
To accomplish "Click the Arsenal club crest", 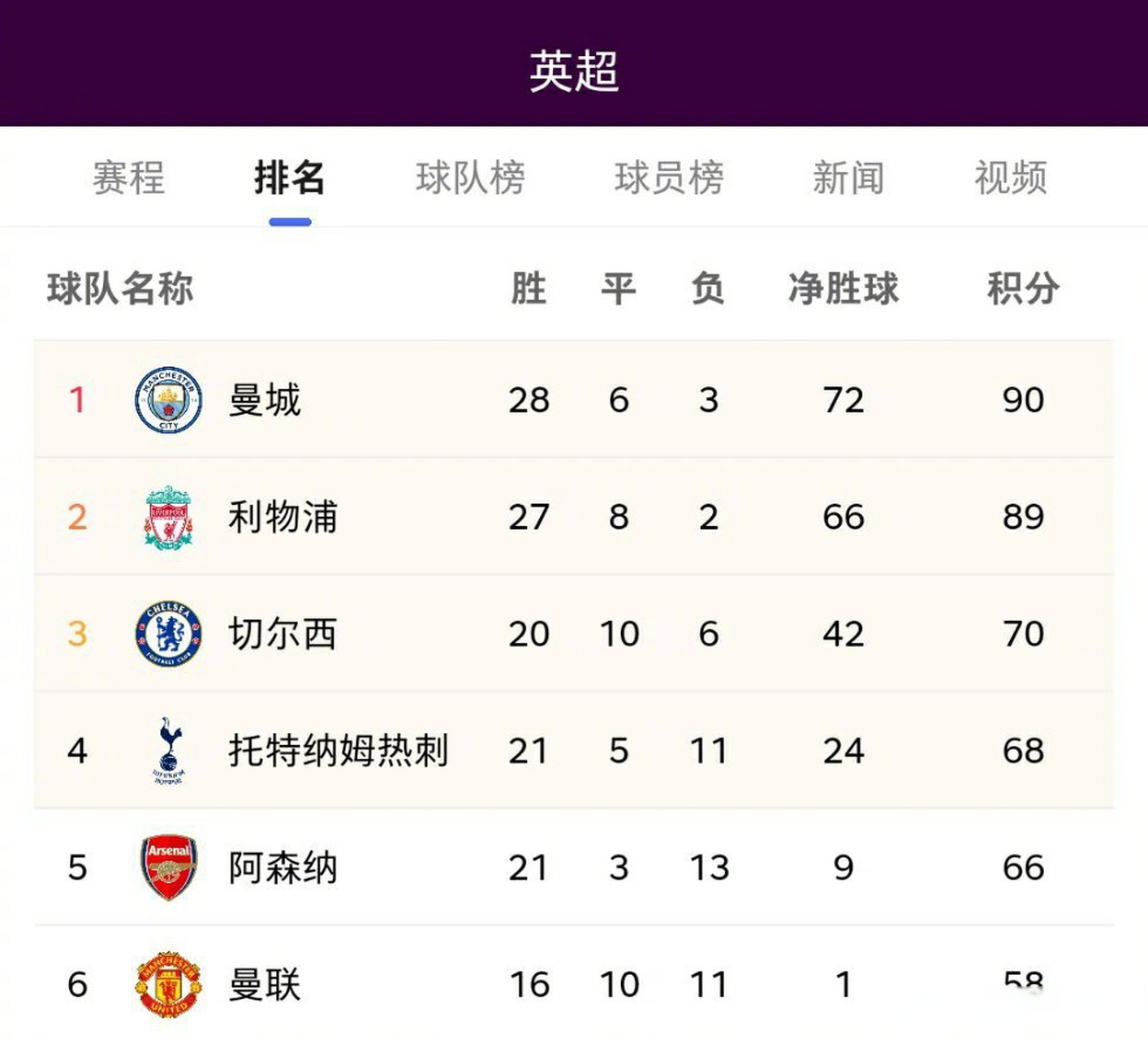I will click(166, 867).
